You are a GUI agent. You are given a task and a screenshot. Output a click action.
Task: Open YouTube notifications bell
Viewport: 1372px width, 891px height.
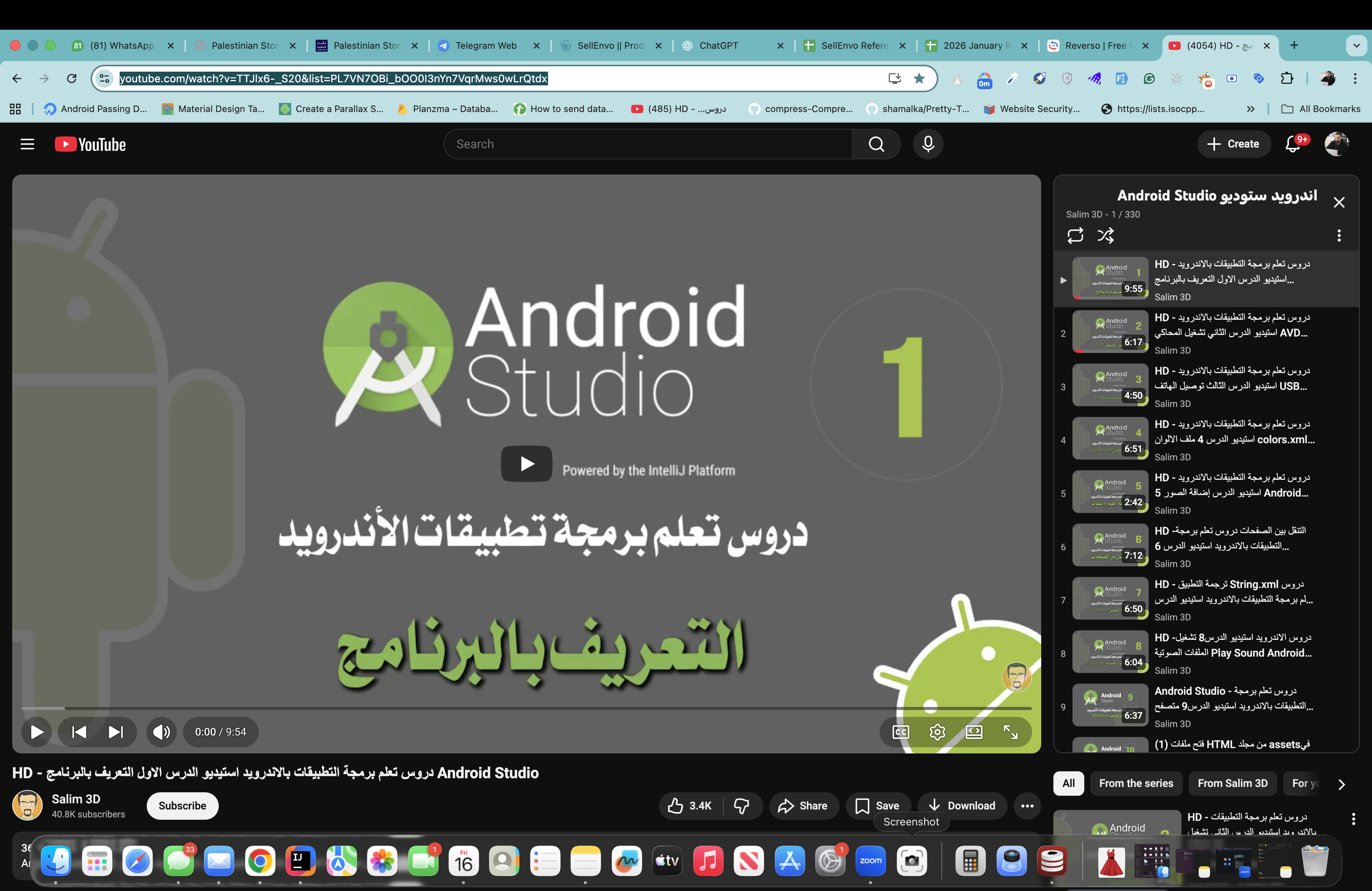(1292, 144)
